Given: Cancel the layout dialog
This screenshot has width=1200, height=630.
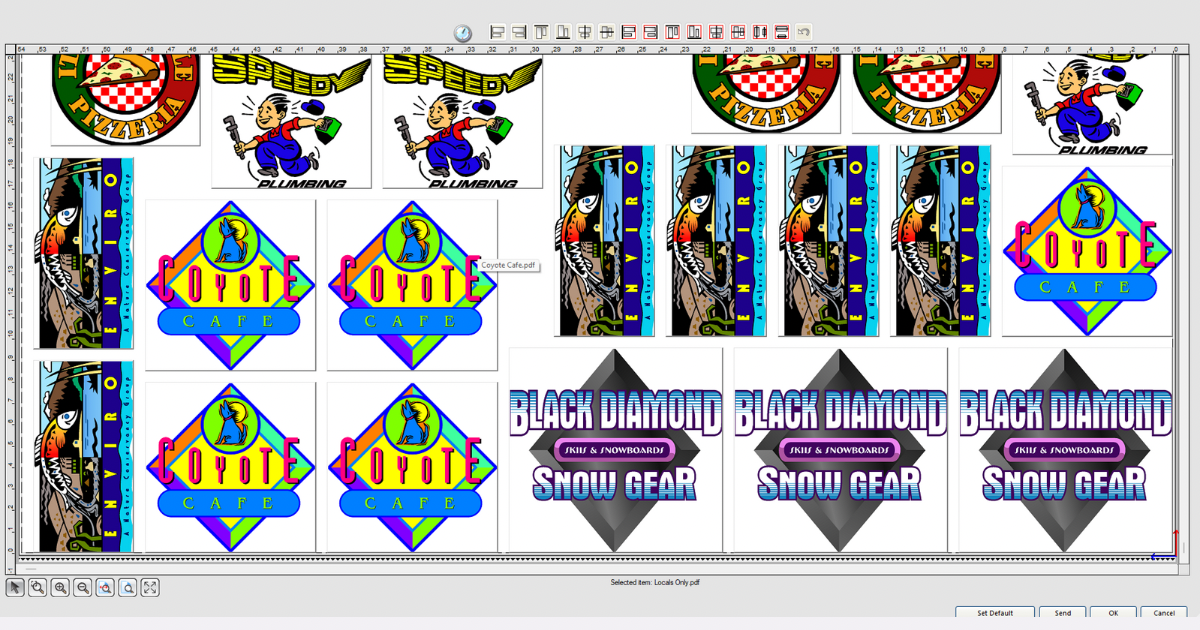Looking at the screenshot, I should coord(1164,613).
